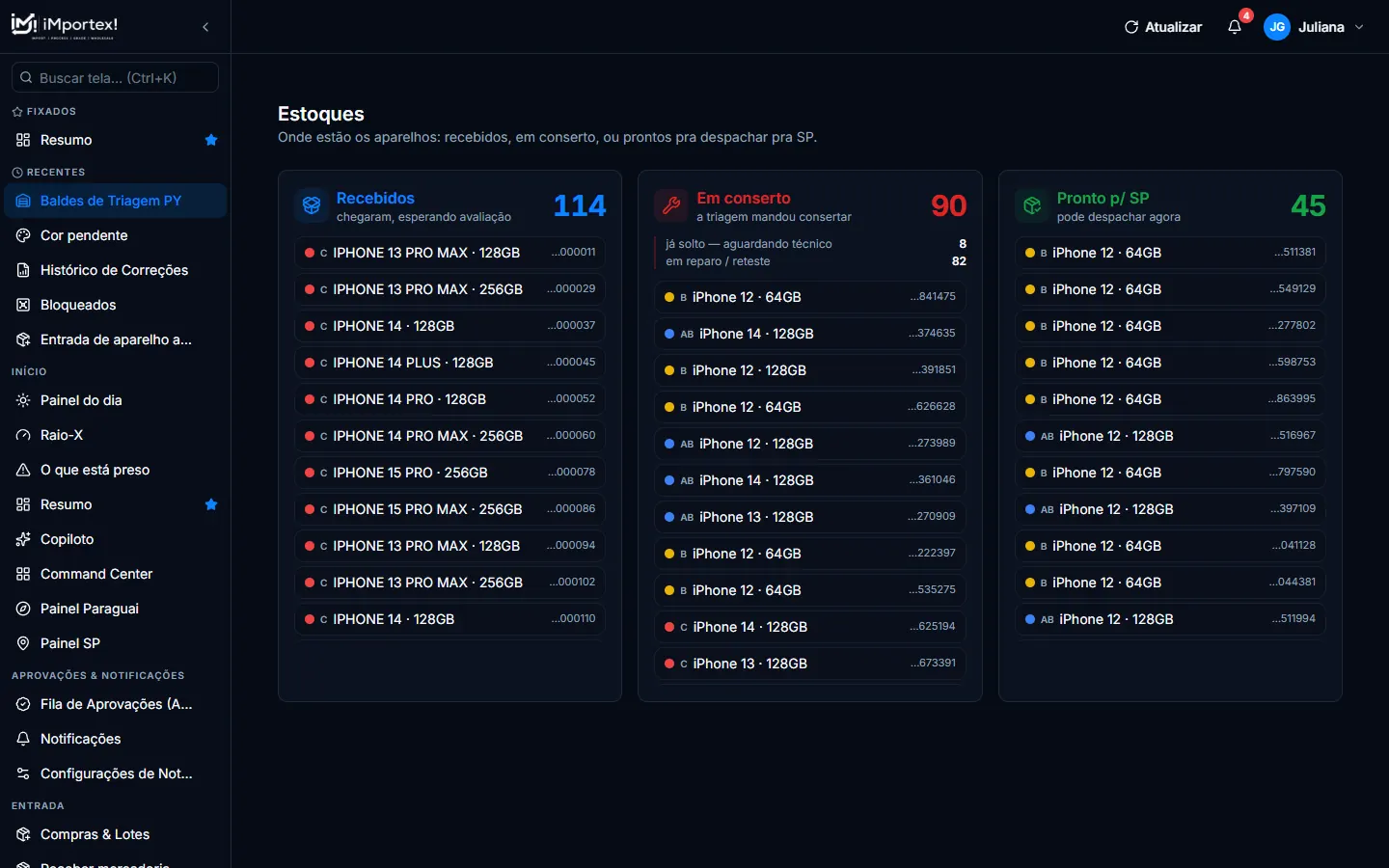Select IPHONE 14 PLUS · 128GB row

(x=449, y=363)
